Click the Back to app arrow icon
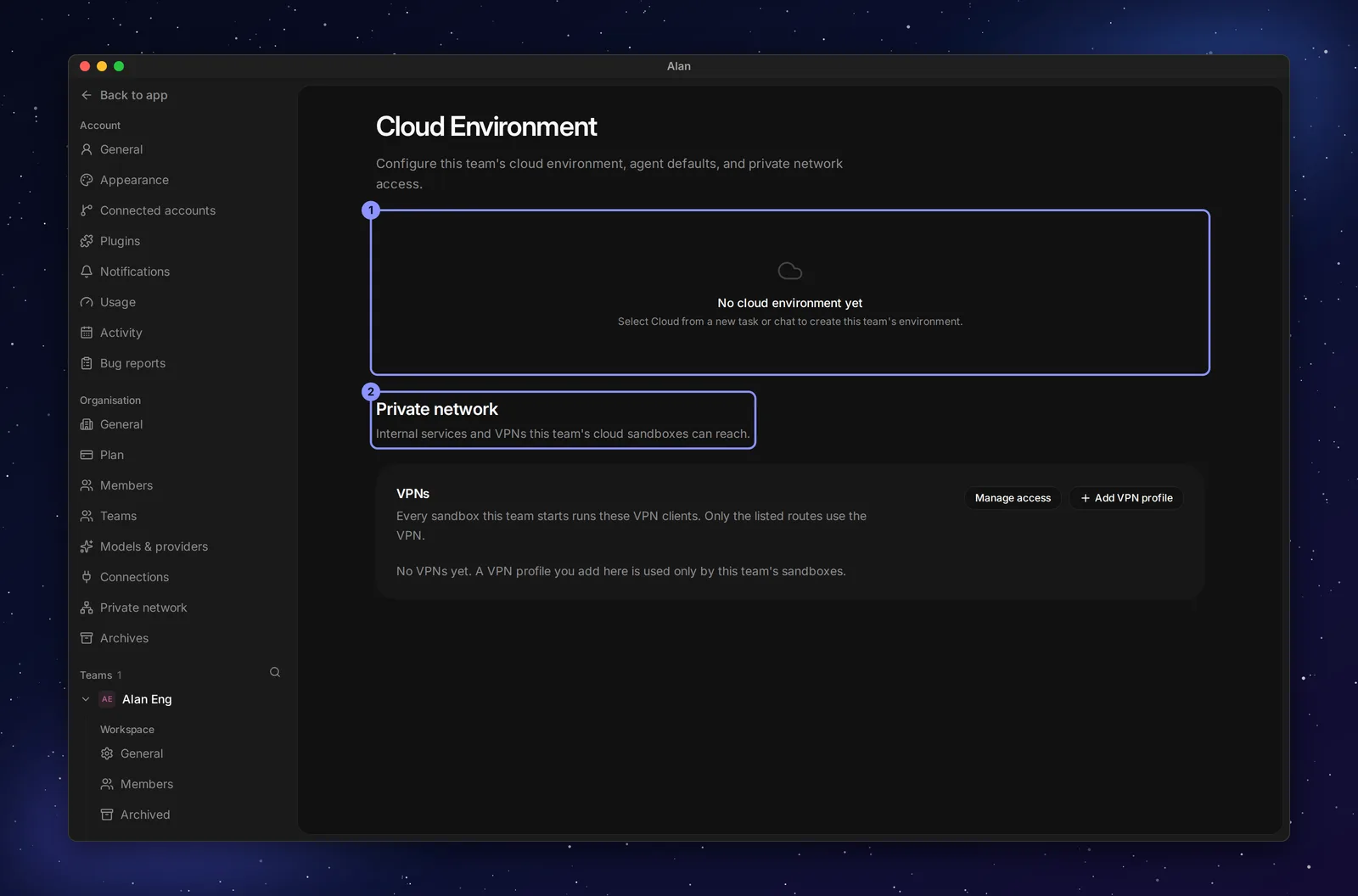 (87, 95)
